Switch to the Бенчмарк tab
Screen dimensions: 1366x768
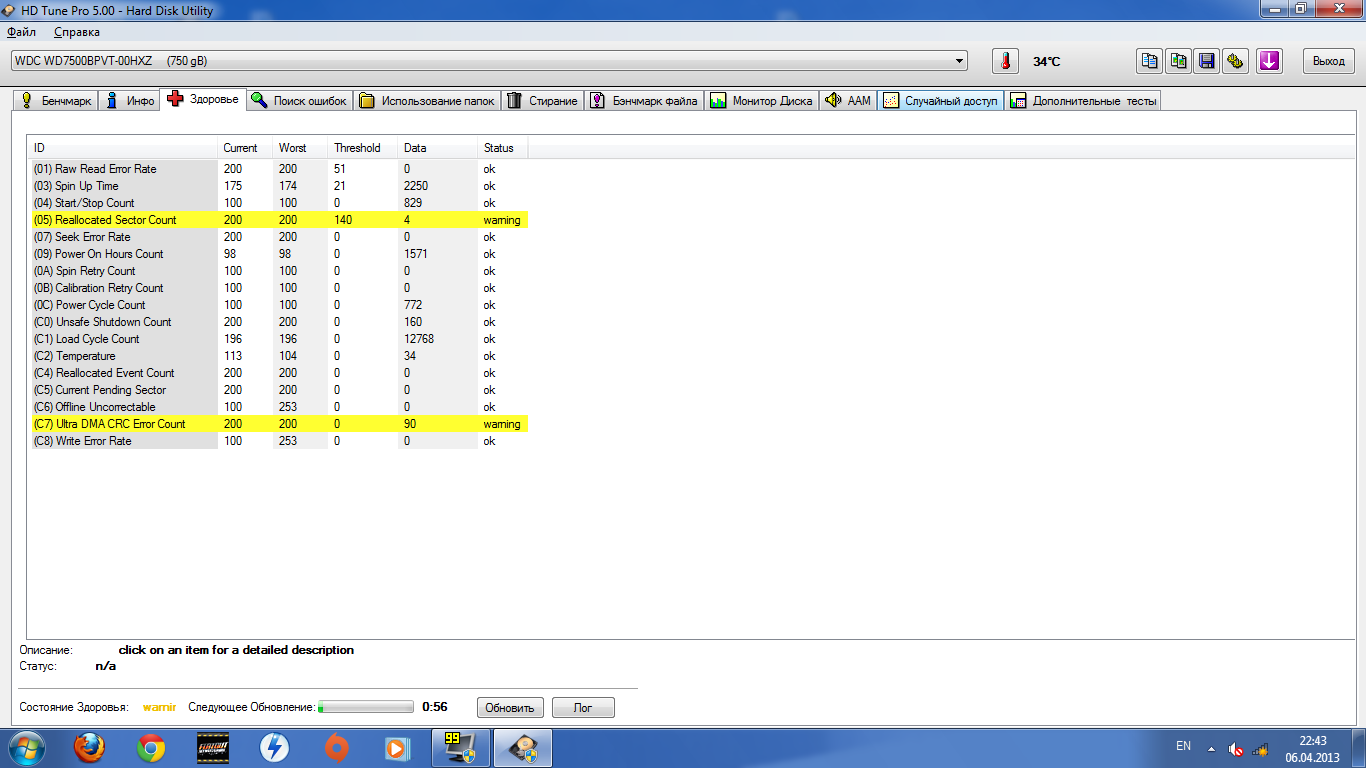57,101
